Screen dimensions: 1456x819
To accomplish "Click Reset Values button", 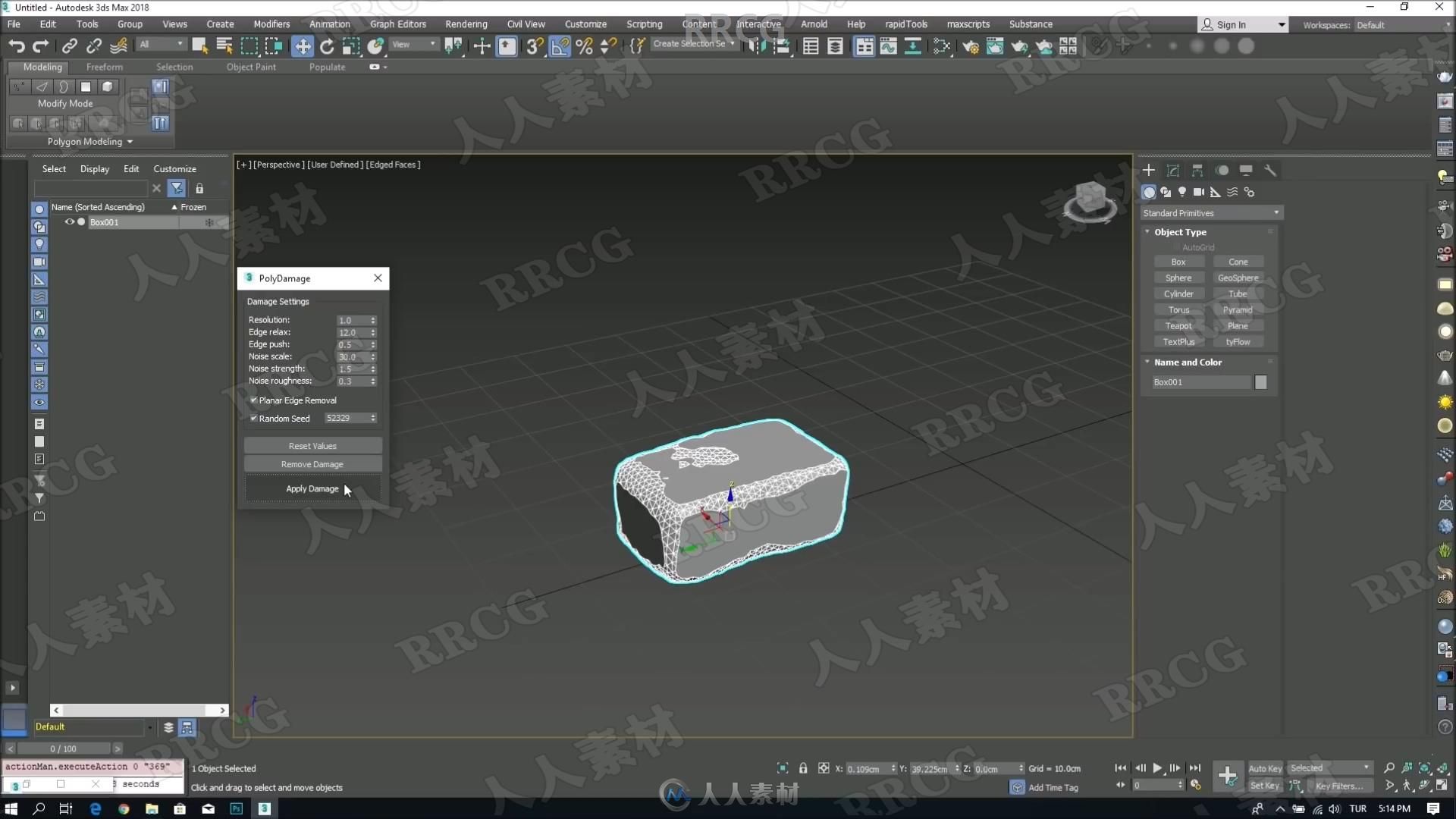I will pos(312,445).
